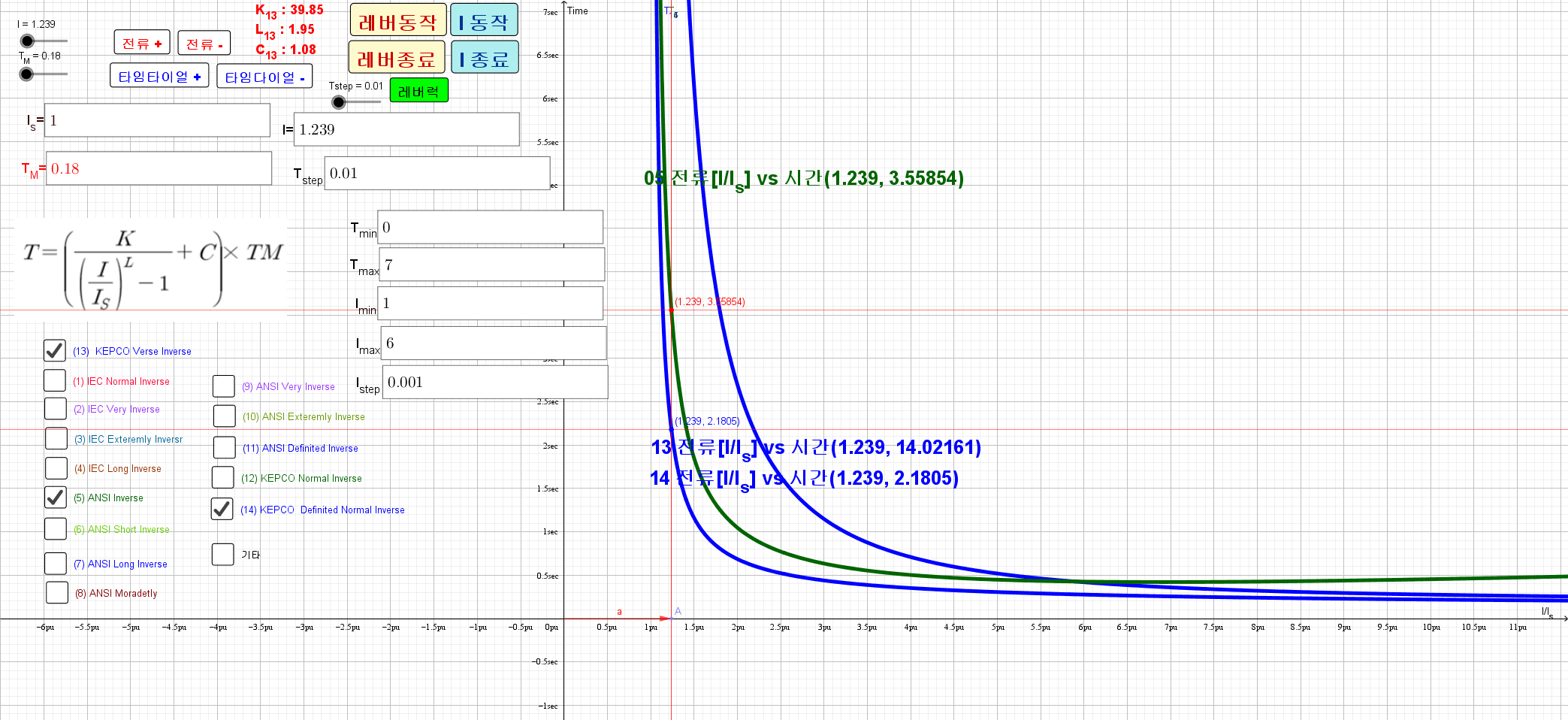Check (12) KEPCO Normal Inverse
Viewport: 1568px width, 720px height.
coord(223,477)
